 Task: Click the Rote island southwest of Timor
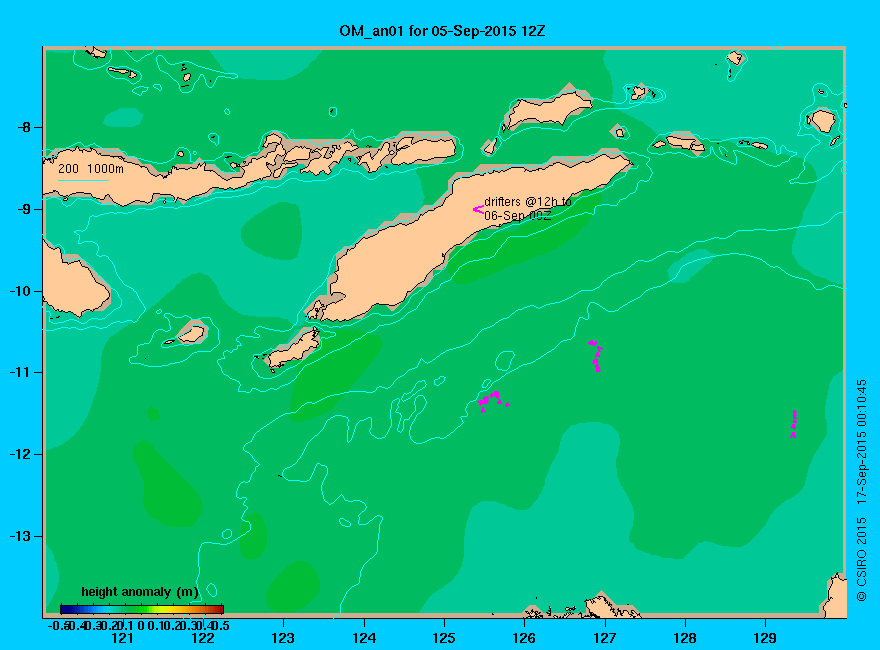[293, 348]
